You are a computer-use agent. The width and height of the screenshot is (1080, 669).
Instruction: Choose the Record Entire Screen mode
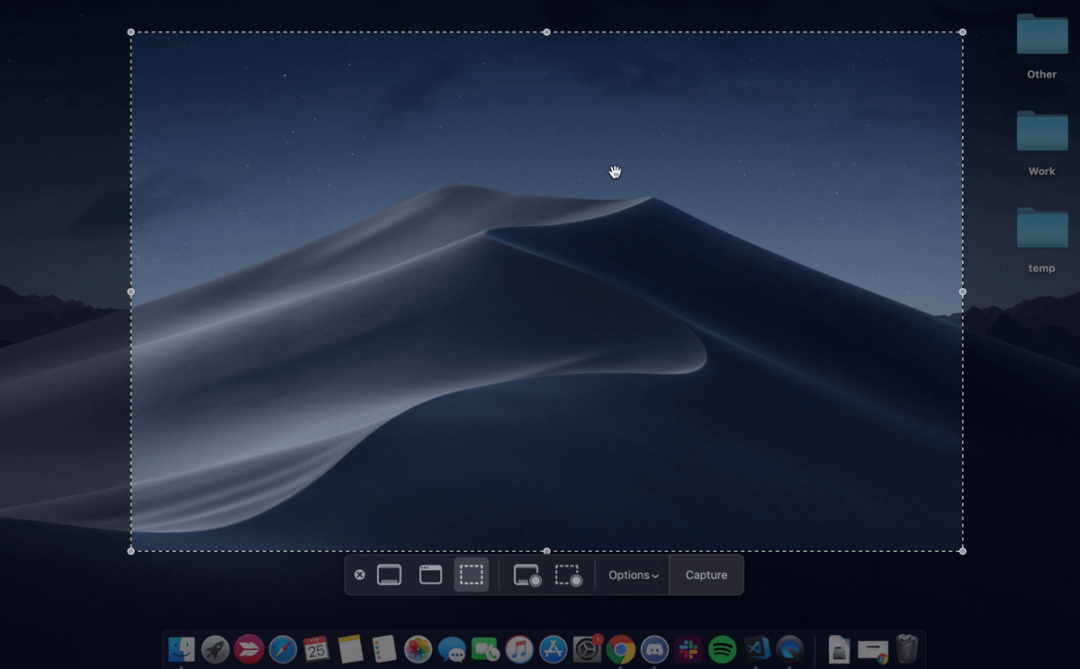525,574
